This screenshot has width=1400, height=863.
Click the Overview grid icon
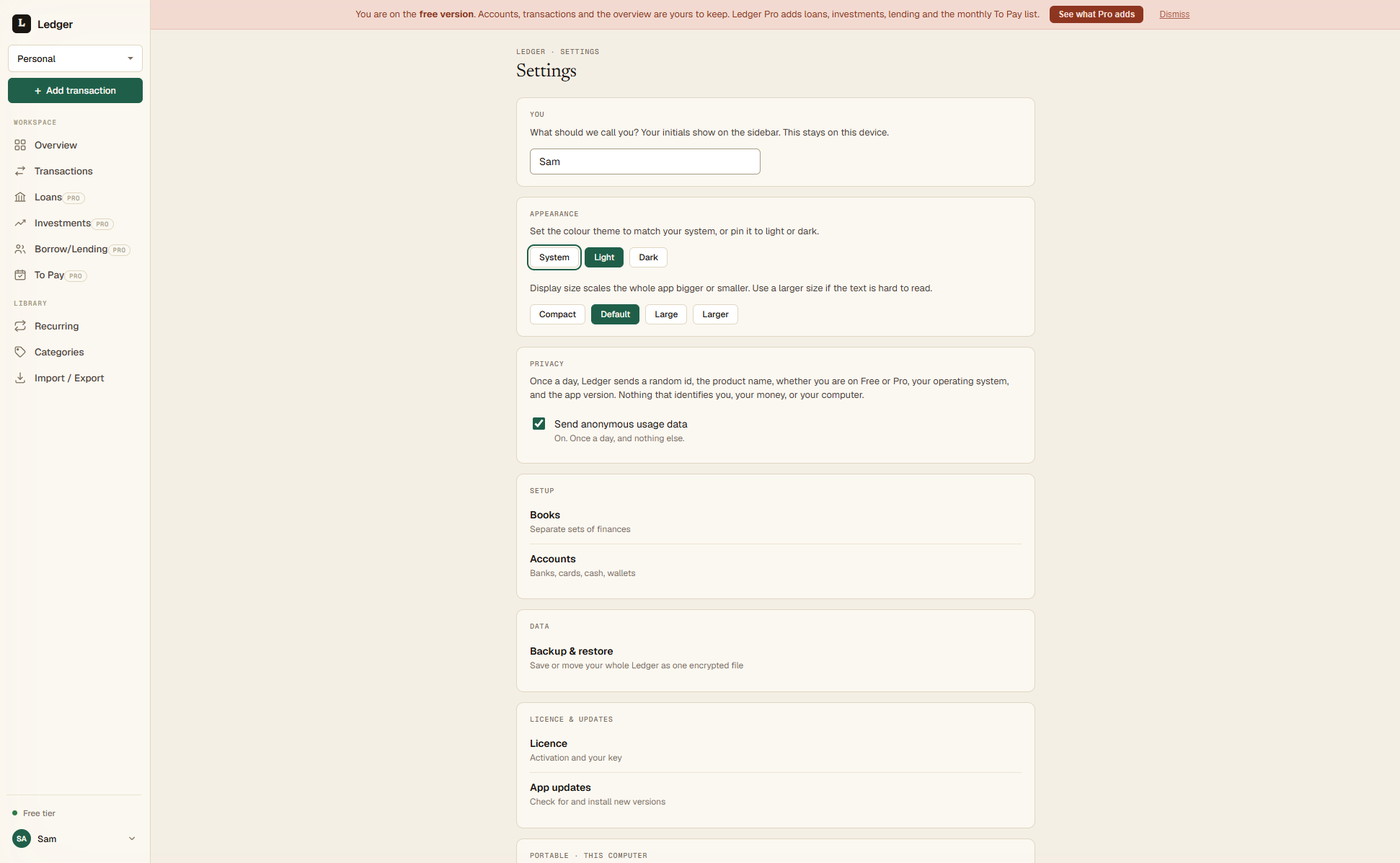(20, 145)
